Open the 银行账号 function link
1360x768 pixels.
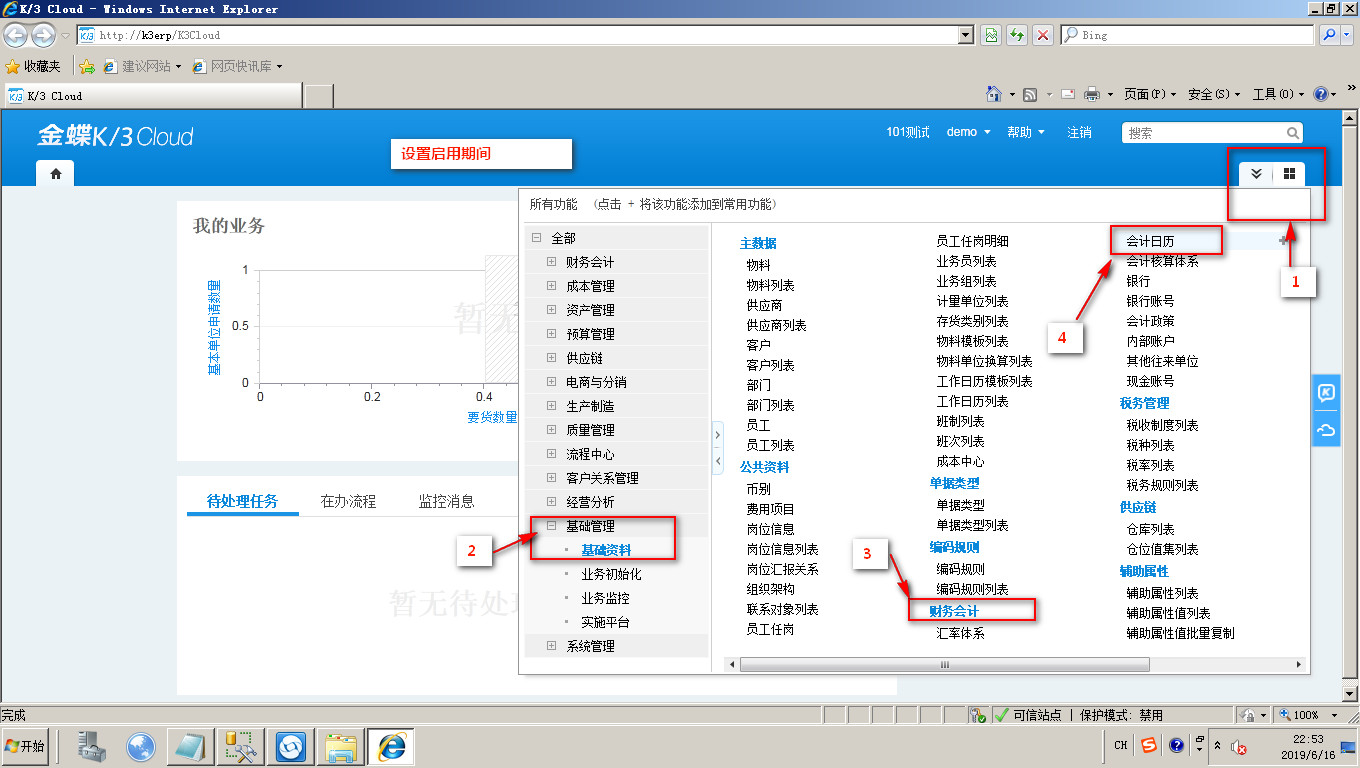pos(1150,301)
